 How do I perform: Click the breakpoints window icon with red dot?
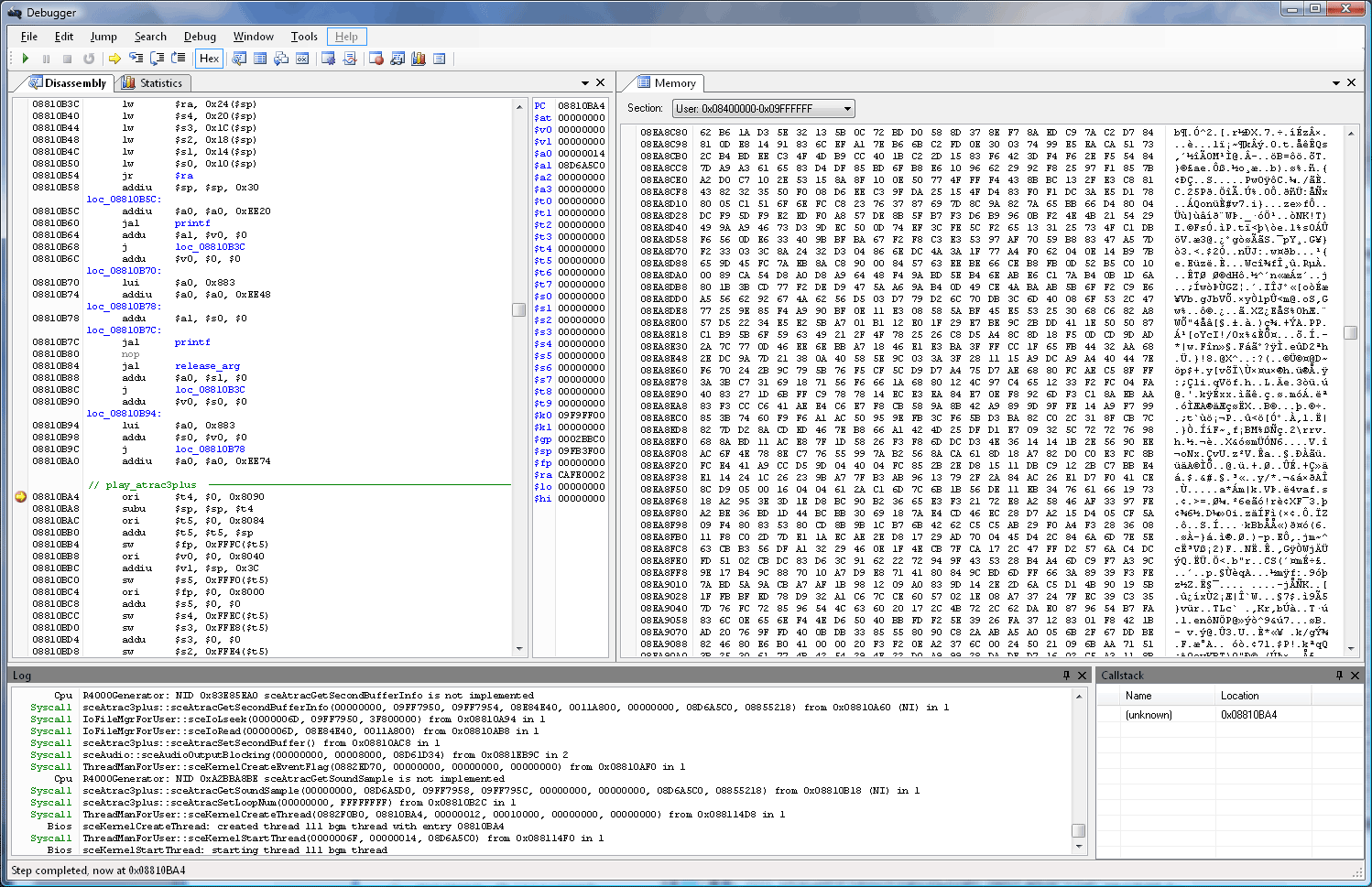[x=376, y=59]
